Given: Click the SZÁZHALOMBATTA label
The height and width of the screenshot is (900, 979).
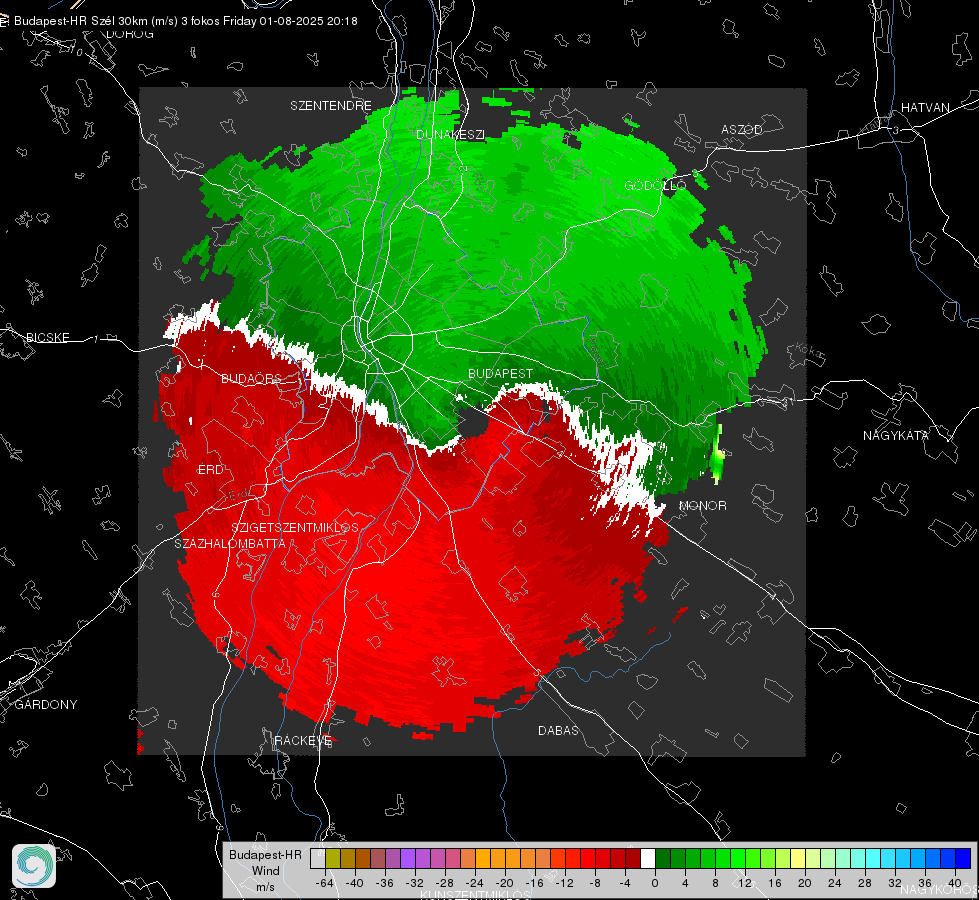Looking at the screenshot, I should click(x=230, y=543).
